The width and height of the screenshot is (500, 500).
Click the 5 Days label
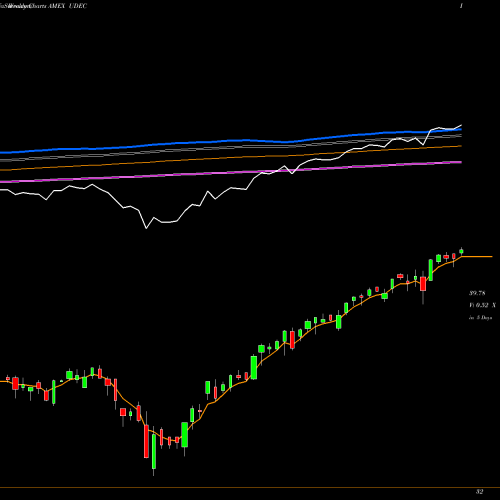pos(484,318)
